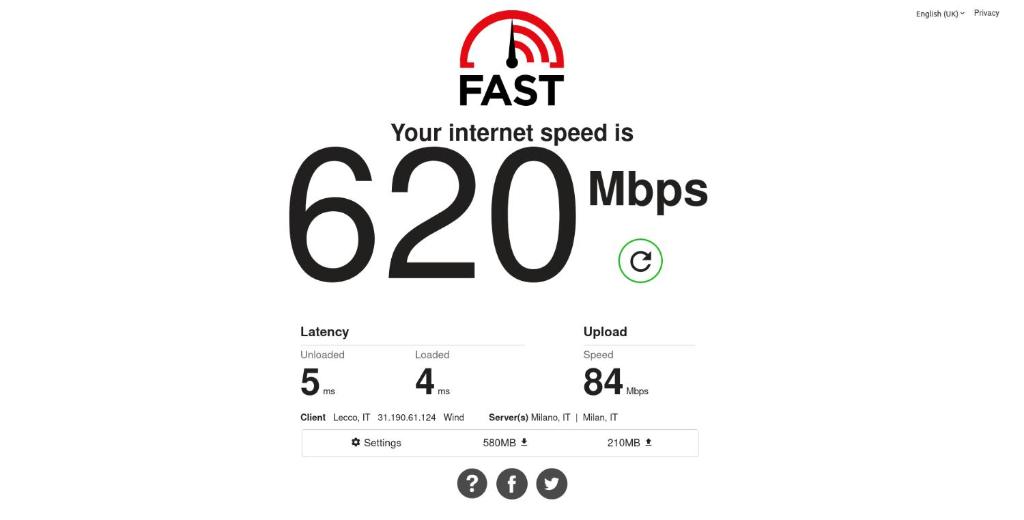This screenshot has height=520, width=1024.
Task: Click the refresh speed test icon
Action: tap(640, 261)
